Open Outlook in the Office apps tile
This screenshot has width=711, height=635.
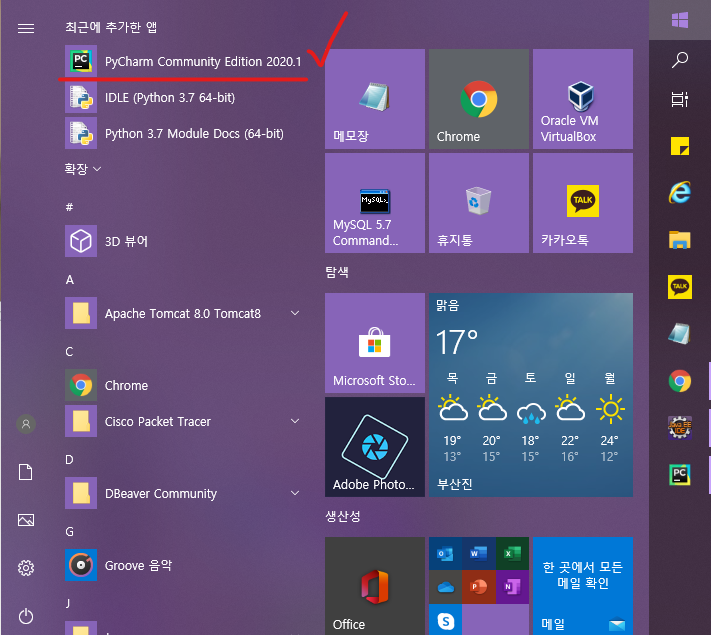coord(445,553)
